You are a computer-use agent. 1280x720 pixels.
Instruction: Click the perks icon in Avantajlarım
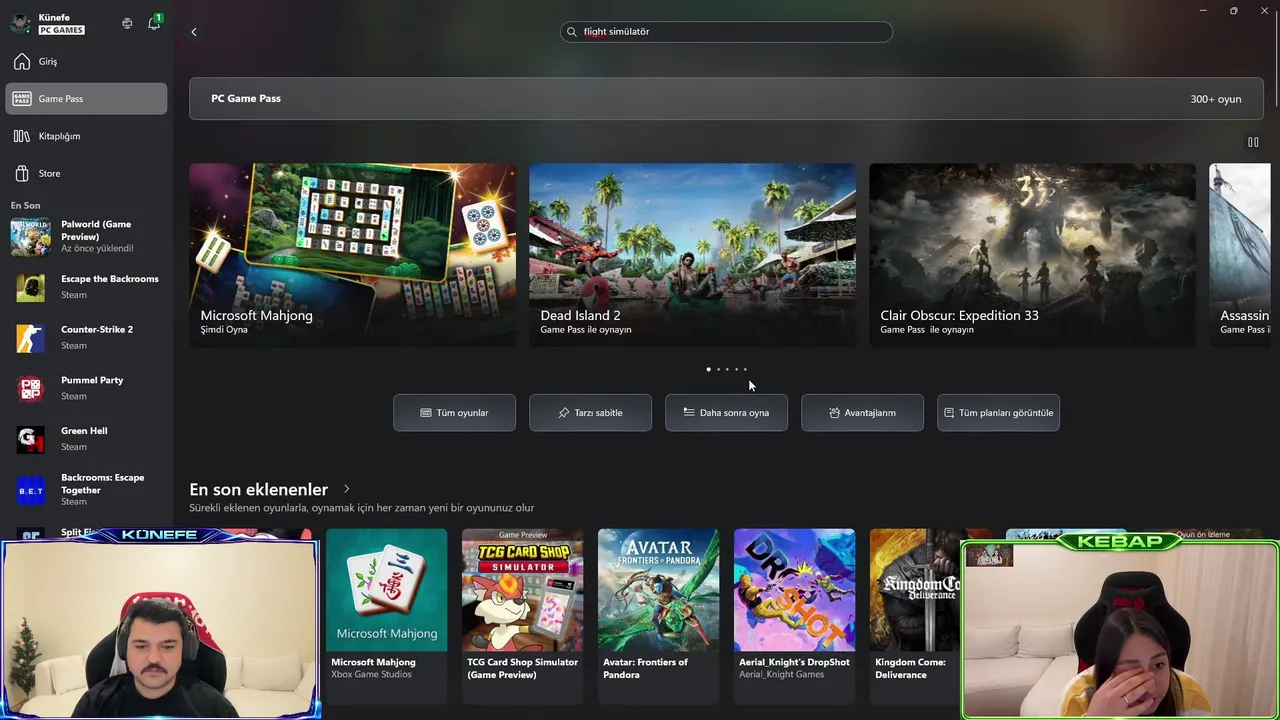coord(834,413)
